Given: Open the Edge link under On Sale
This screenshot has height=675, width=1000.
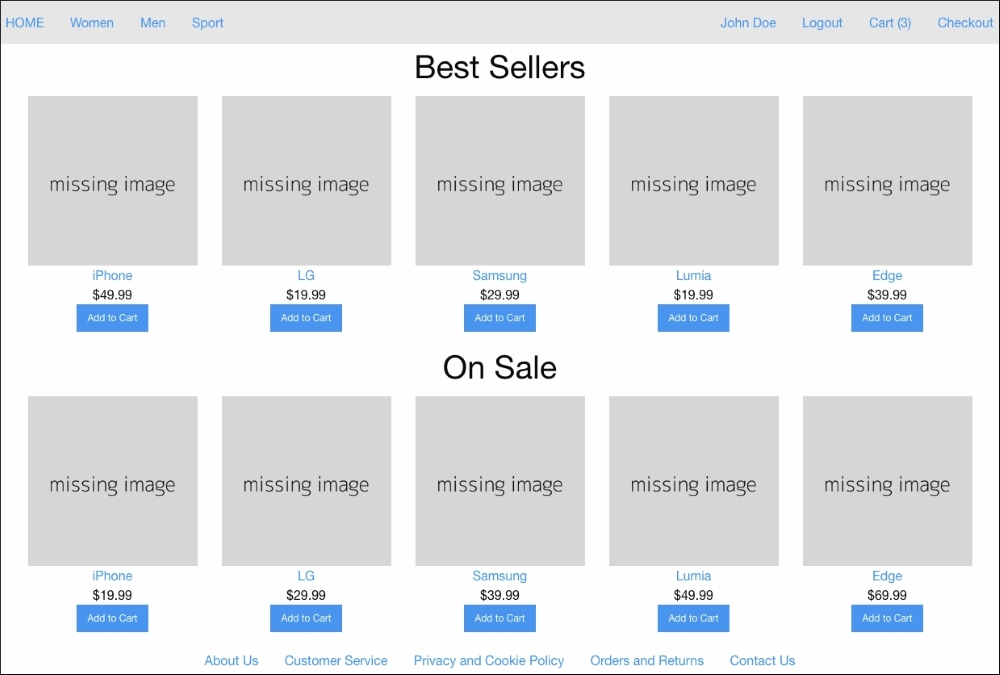Looking at the screenshot, I should 887,576.
